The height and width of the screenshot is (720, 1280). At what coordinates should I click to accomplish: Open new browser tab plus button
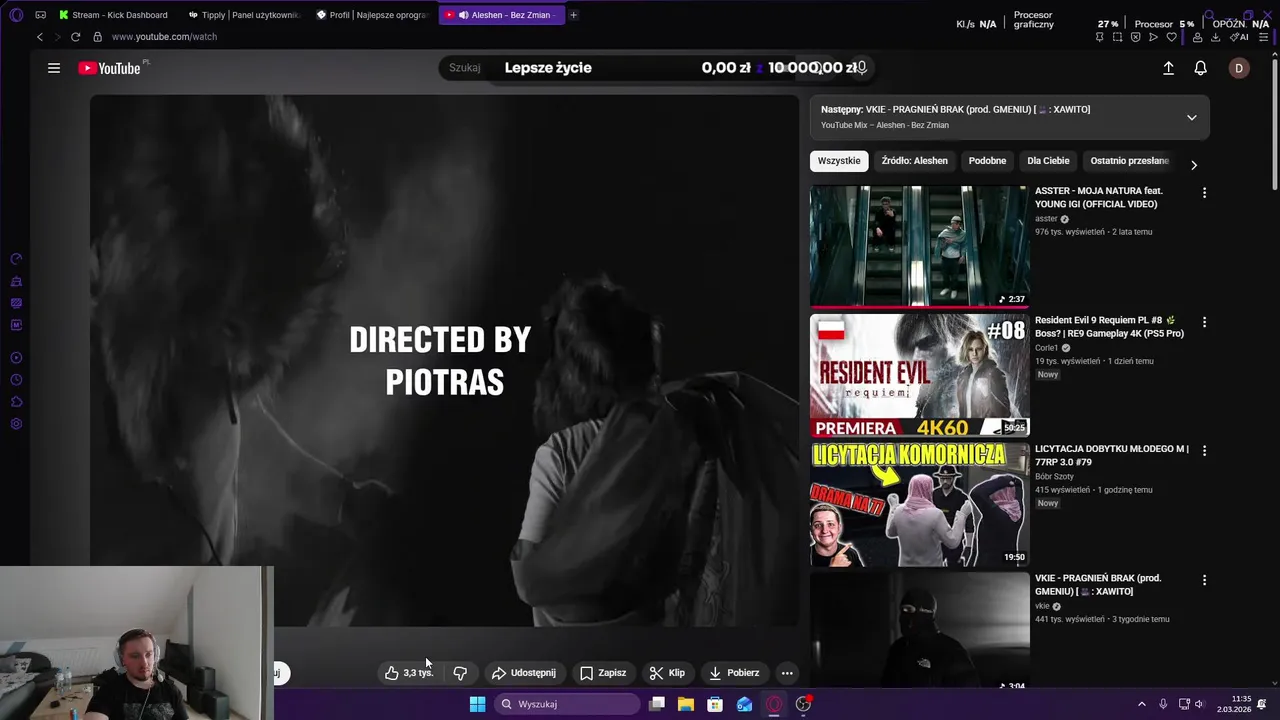[573, 15]
